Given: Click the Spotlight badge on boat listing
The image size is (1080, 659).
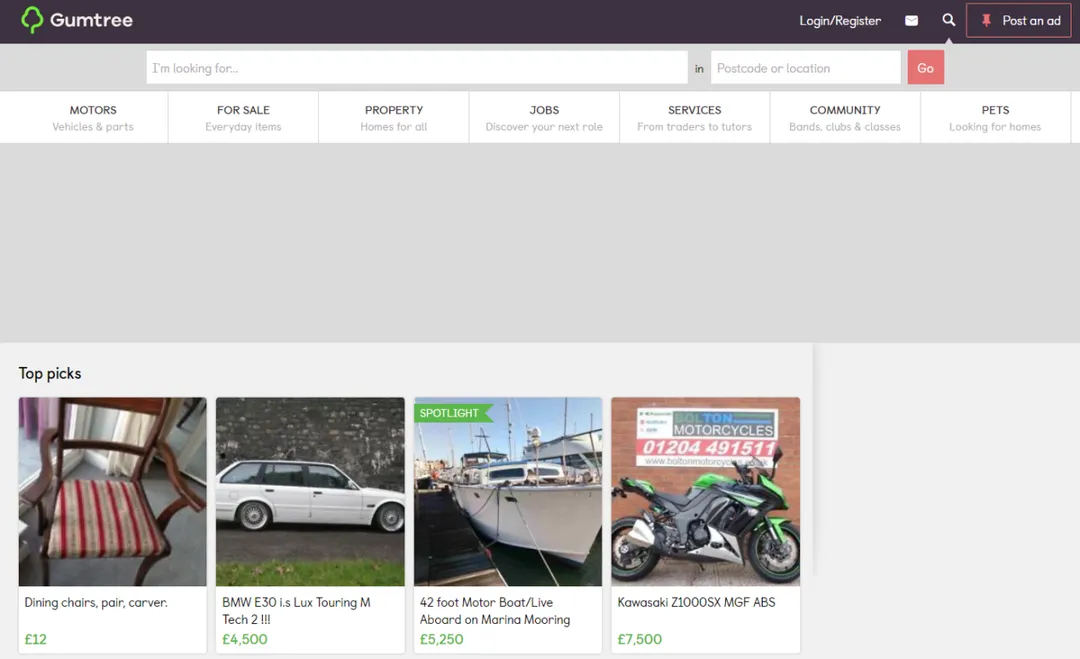Looking at the screenshot, I should tap(453, 413).
